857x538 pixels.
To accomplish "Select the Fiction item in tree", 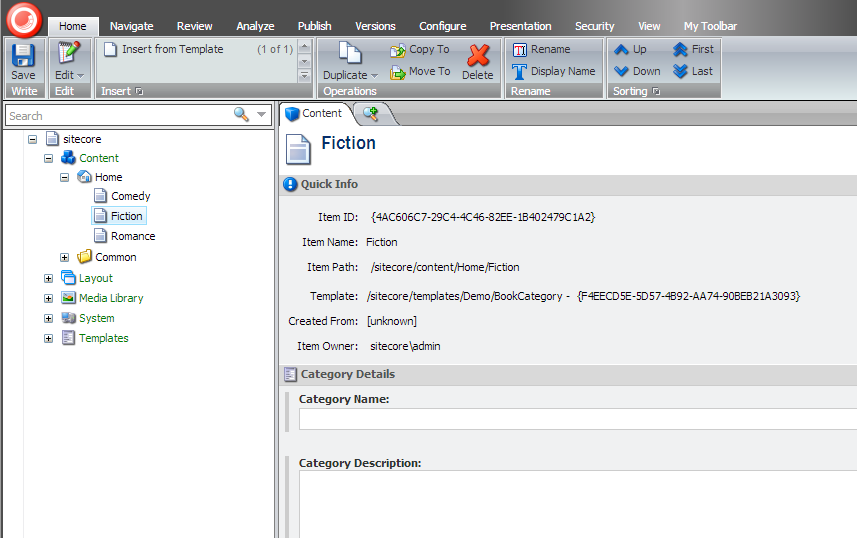I will click(119, 216).
